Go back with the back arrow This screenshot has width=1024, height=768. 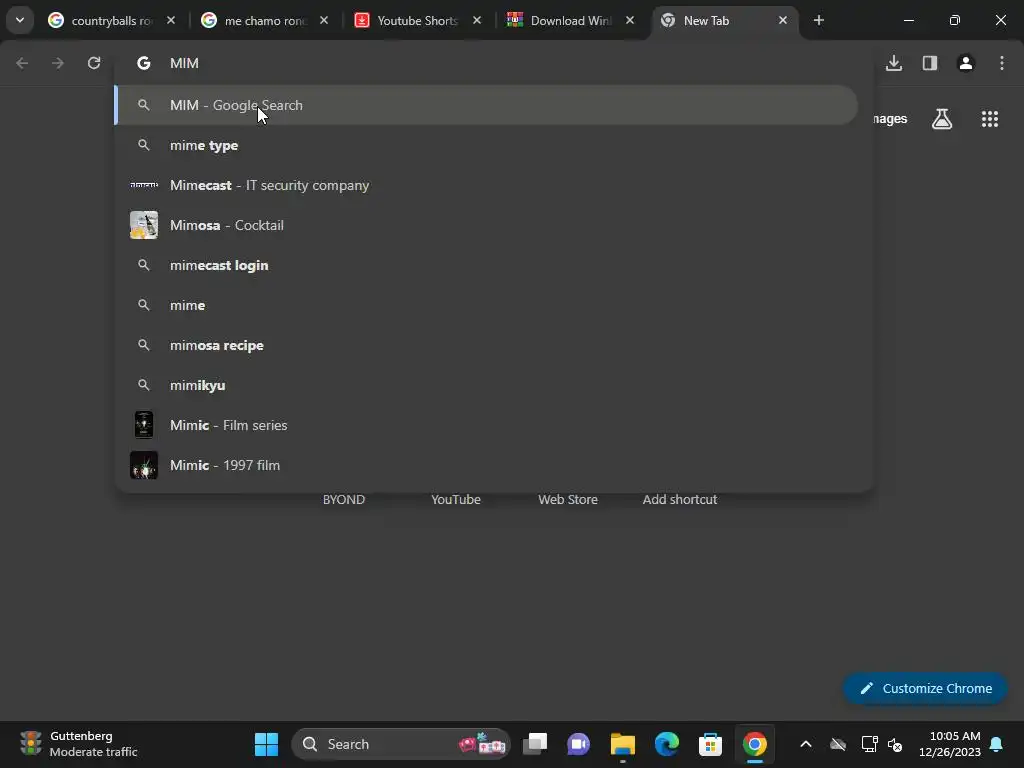(x=22, y=63)
